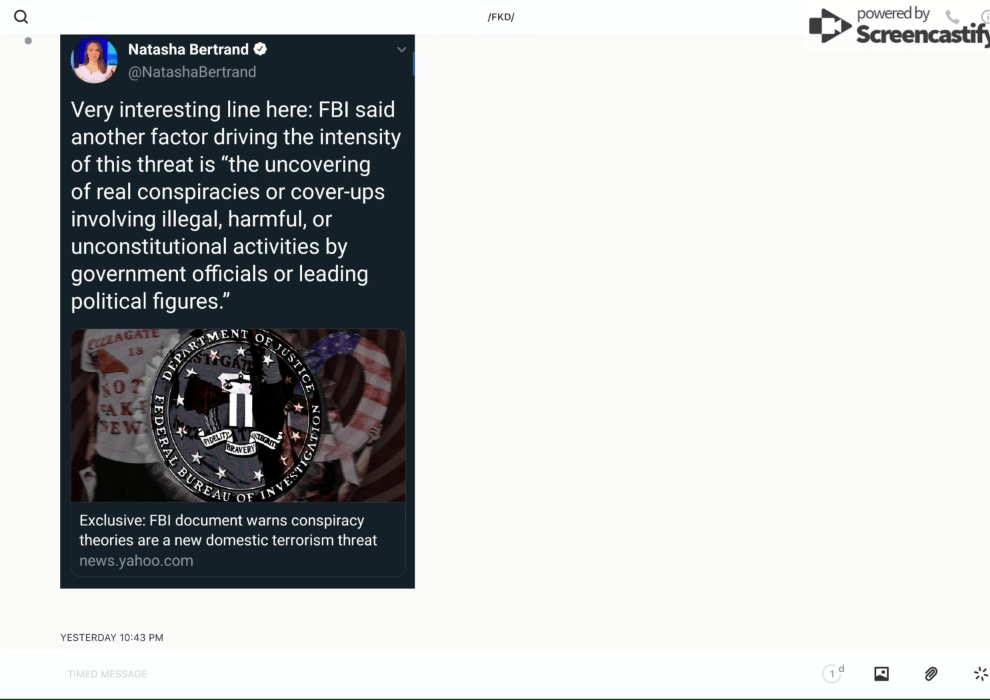Click the gray dot beside the message
990x700 pixels.
pos(28,41)
